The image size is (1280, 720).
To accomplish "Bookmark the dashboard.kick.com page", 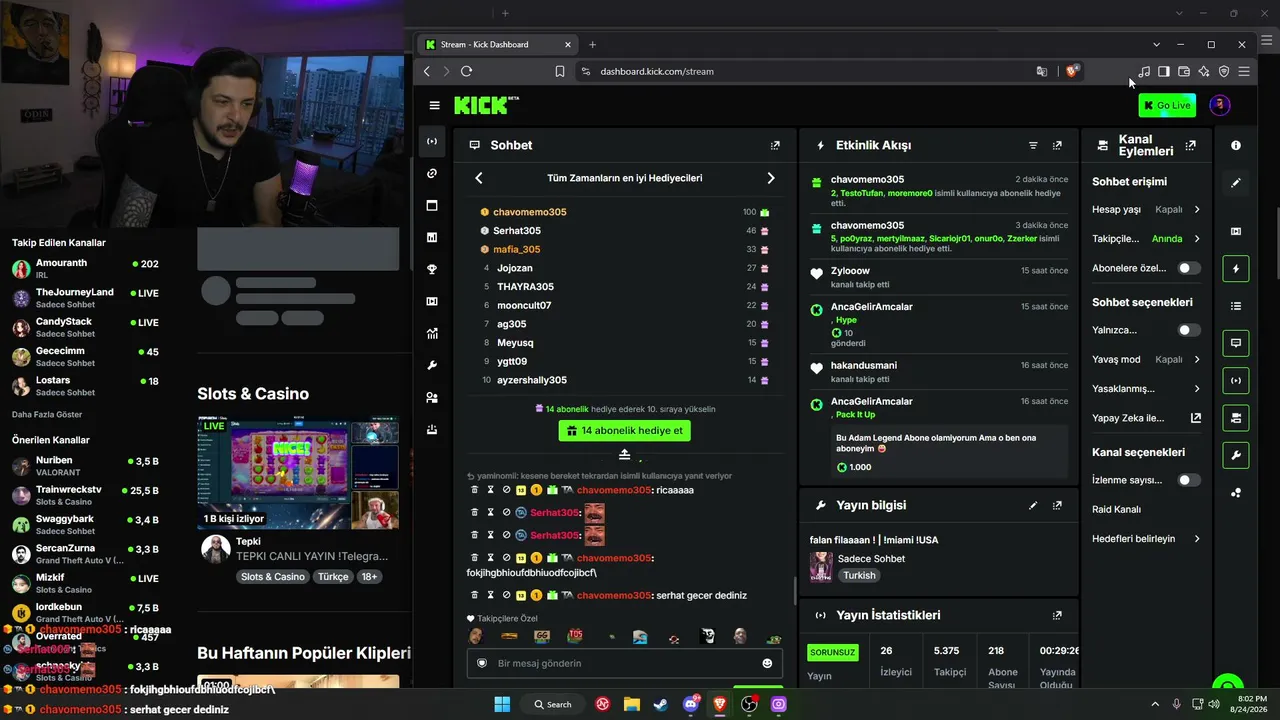I will pos(560,71).
